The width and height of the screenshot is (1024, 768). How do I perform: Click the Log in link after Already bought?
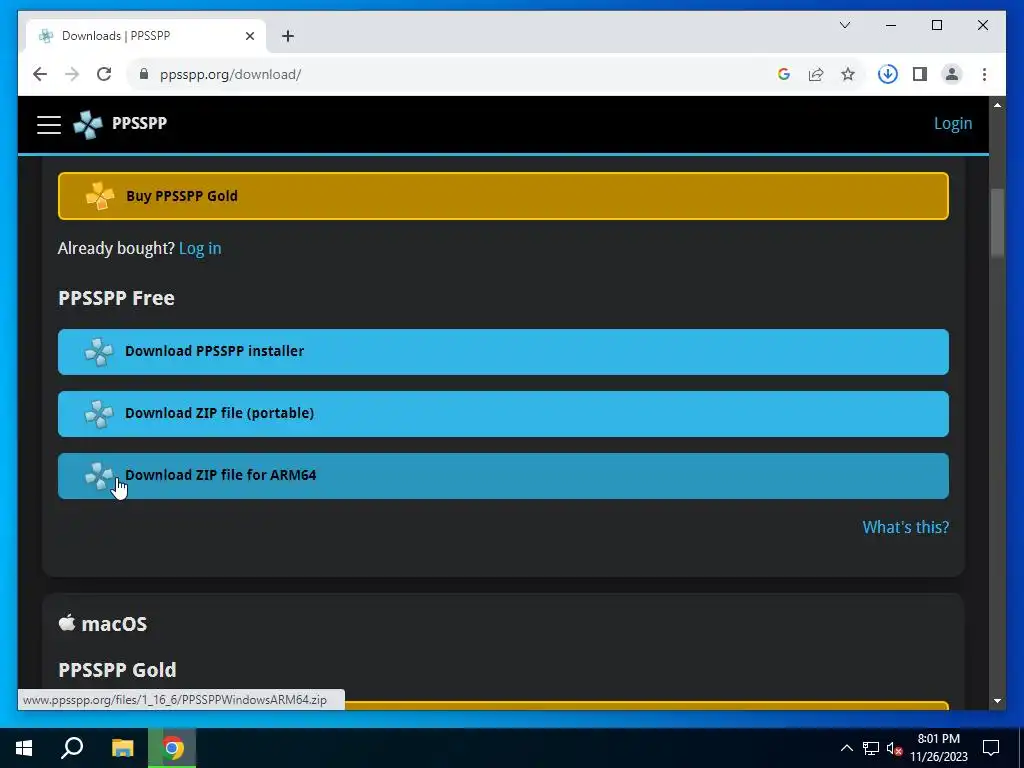[200, 249]
